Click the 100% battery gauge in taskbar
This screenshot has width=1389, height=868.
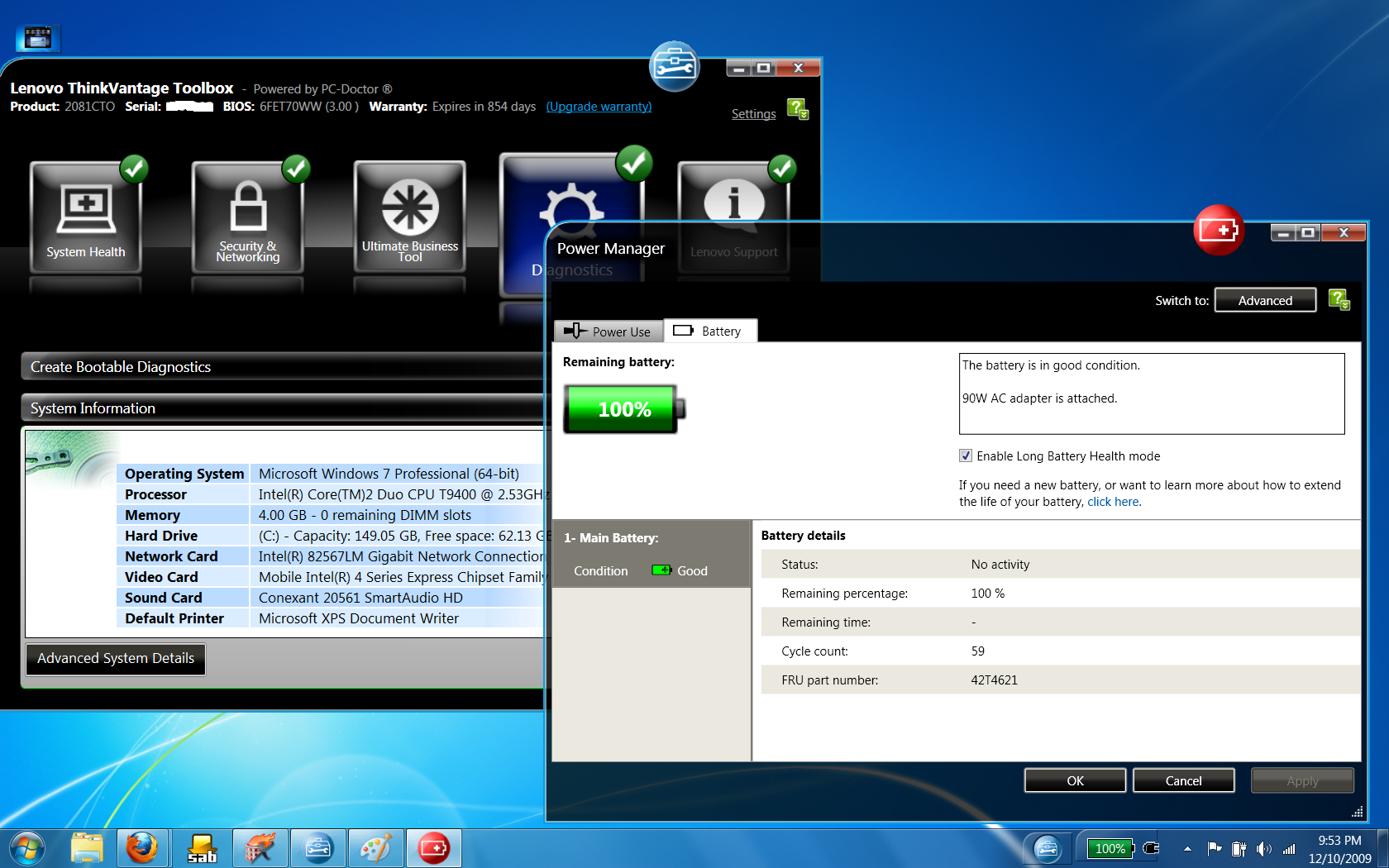point(1110,848)
